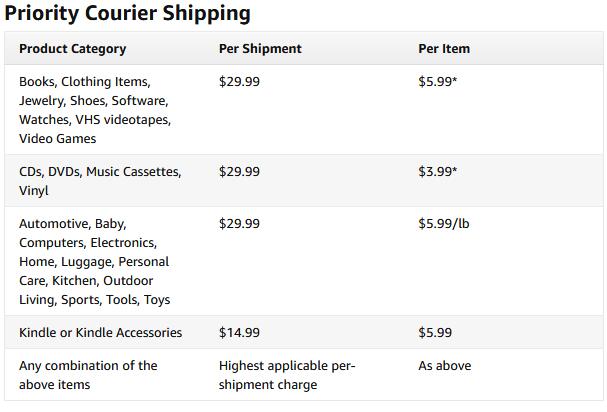
Task: Click the 'Books, Clothing Items' text
Action: coord(84,82)
